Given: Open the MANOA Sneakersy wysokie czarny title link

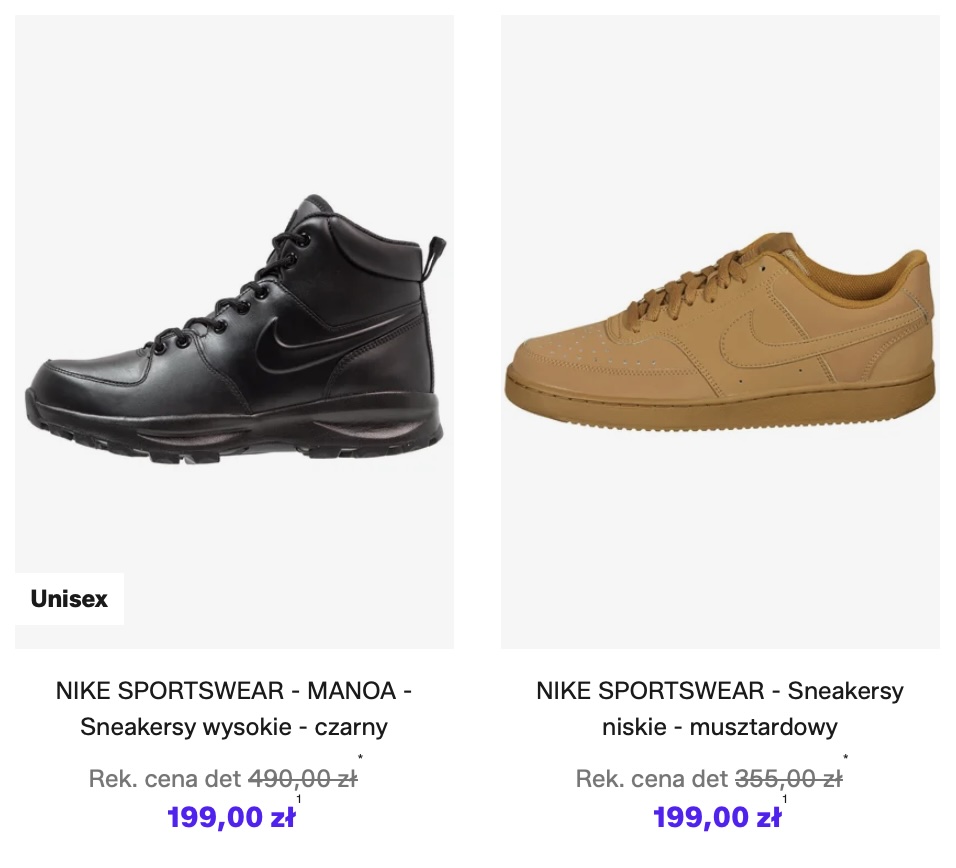Looking at the screenshot, I should 234,708.
